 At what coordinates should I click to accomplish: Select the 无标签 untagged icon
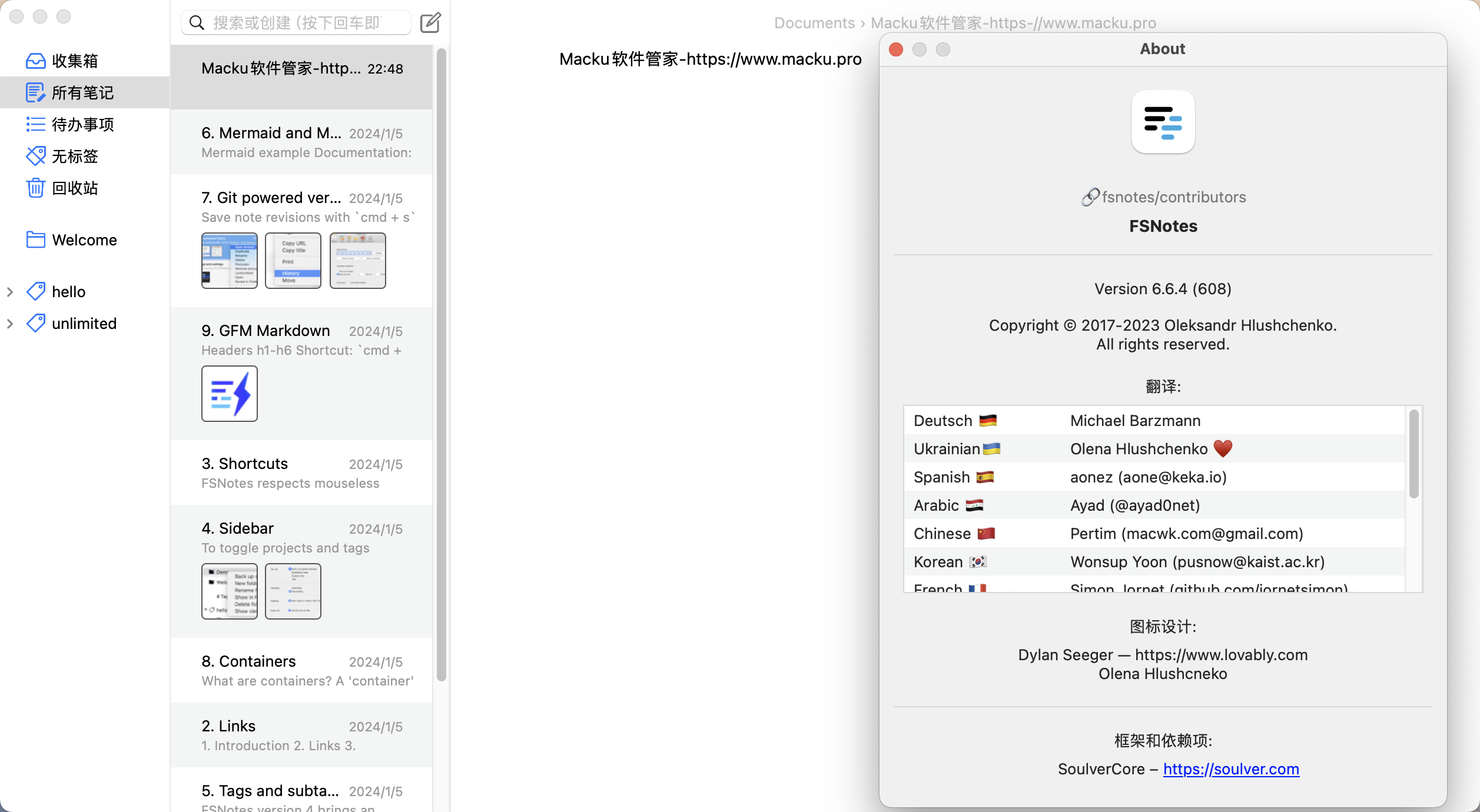pyautogui.click(x=36, y=156)
